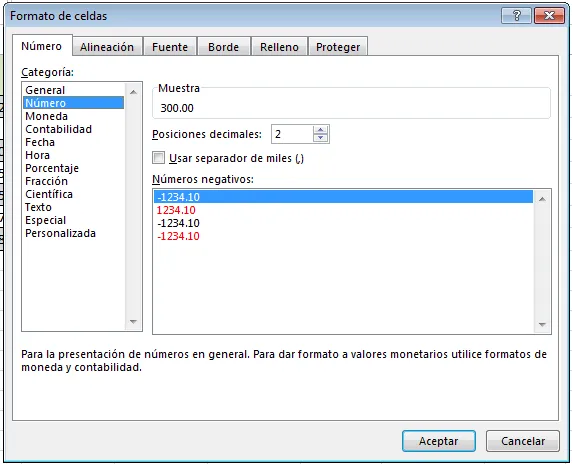Click the category list scroll up arrow
Image resolution: width=572 pixels, height=464 pixels.
coord(134,92)
